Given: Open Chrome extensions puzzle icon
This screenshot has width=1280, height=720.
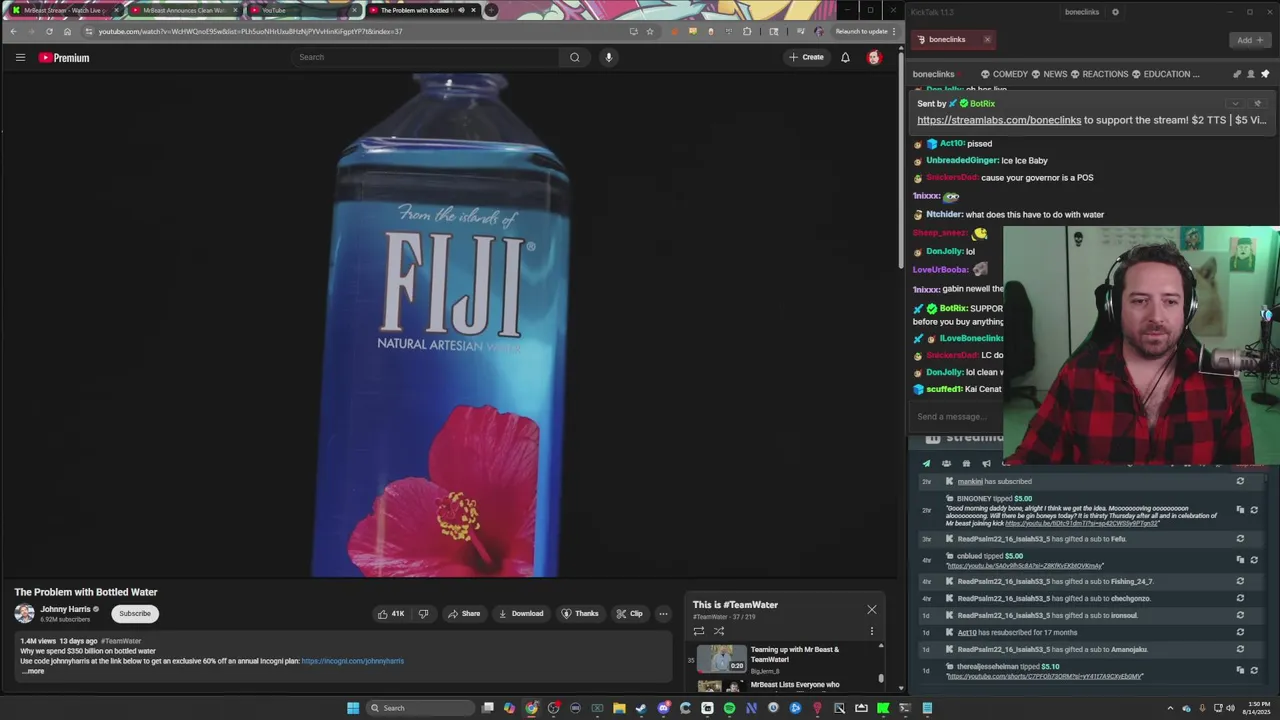Looking at the screenshot, I should point(747,31).
